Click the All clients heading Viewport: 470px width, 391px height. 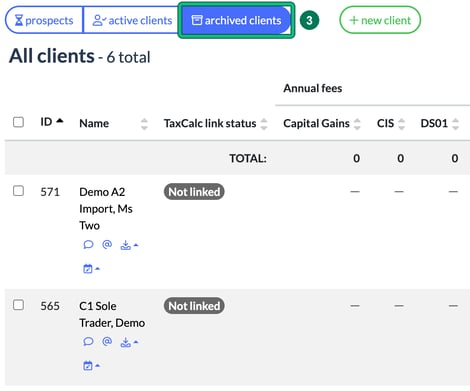pyautogui.click(x=52, y=56)
